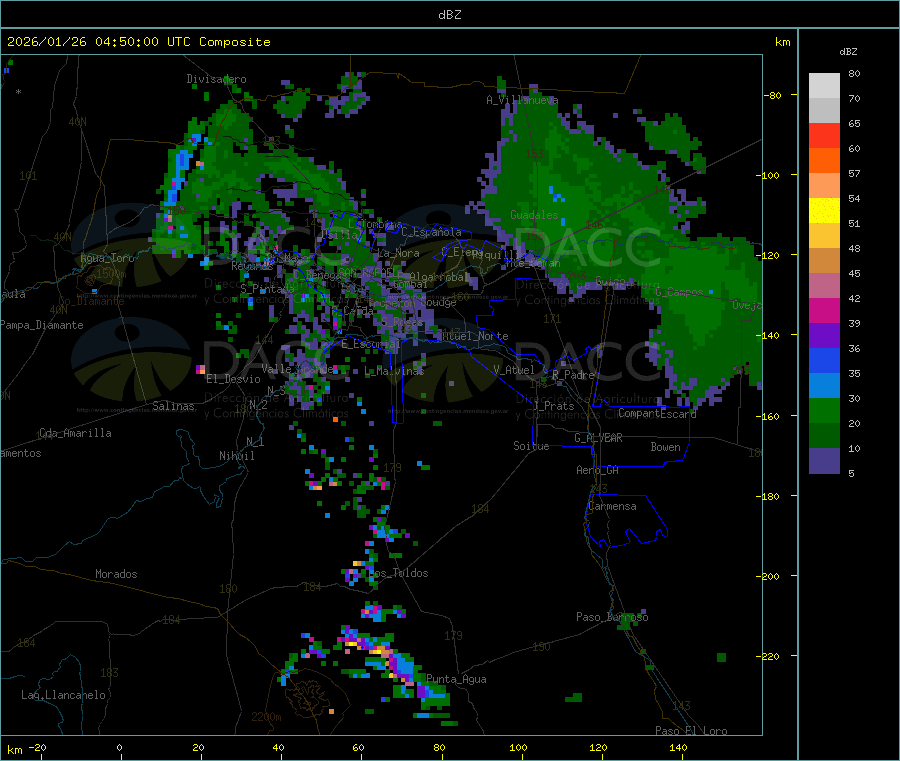The width and height of the screenshot is (900, 761).
Task: Select the magenta 42 dBZ legend swatch
Action: pos(824,310)
